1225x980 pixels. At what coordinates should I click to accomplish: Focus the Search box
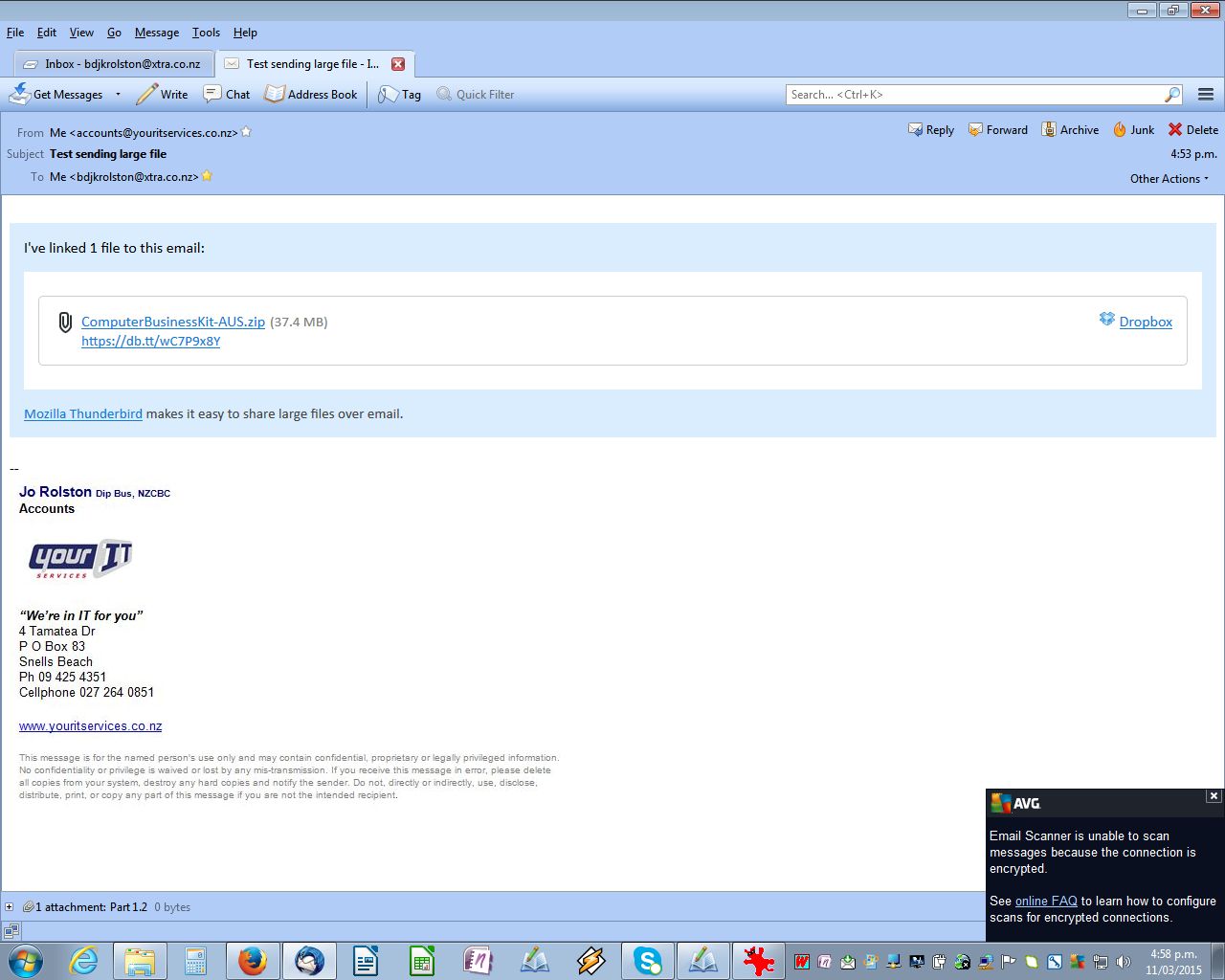(x=974, y=95)
